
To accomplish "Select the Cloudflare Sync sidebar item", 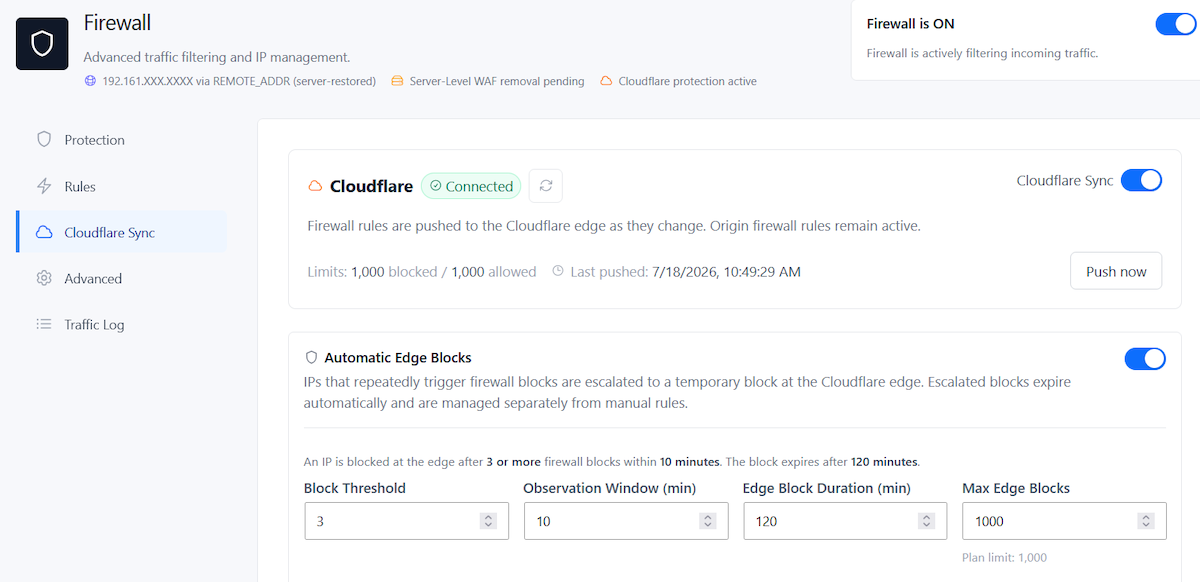I will [122, 232].
